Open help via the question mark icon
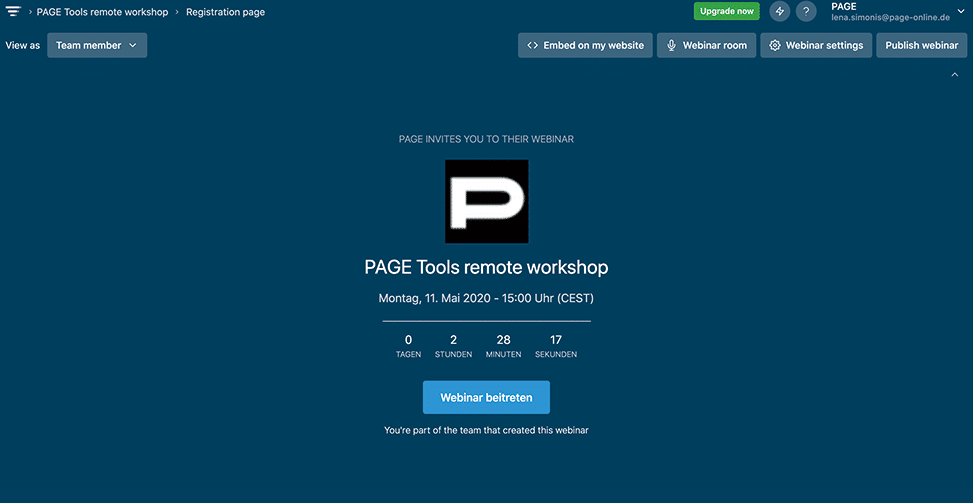This screenshot has width=973, height=503. pyautogui.click(x=806, y=12)
